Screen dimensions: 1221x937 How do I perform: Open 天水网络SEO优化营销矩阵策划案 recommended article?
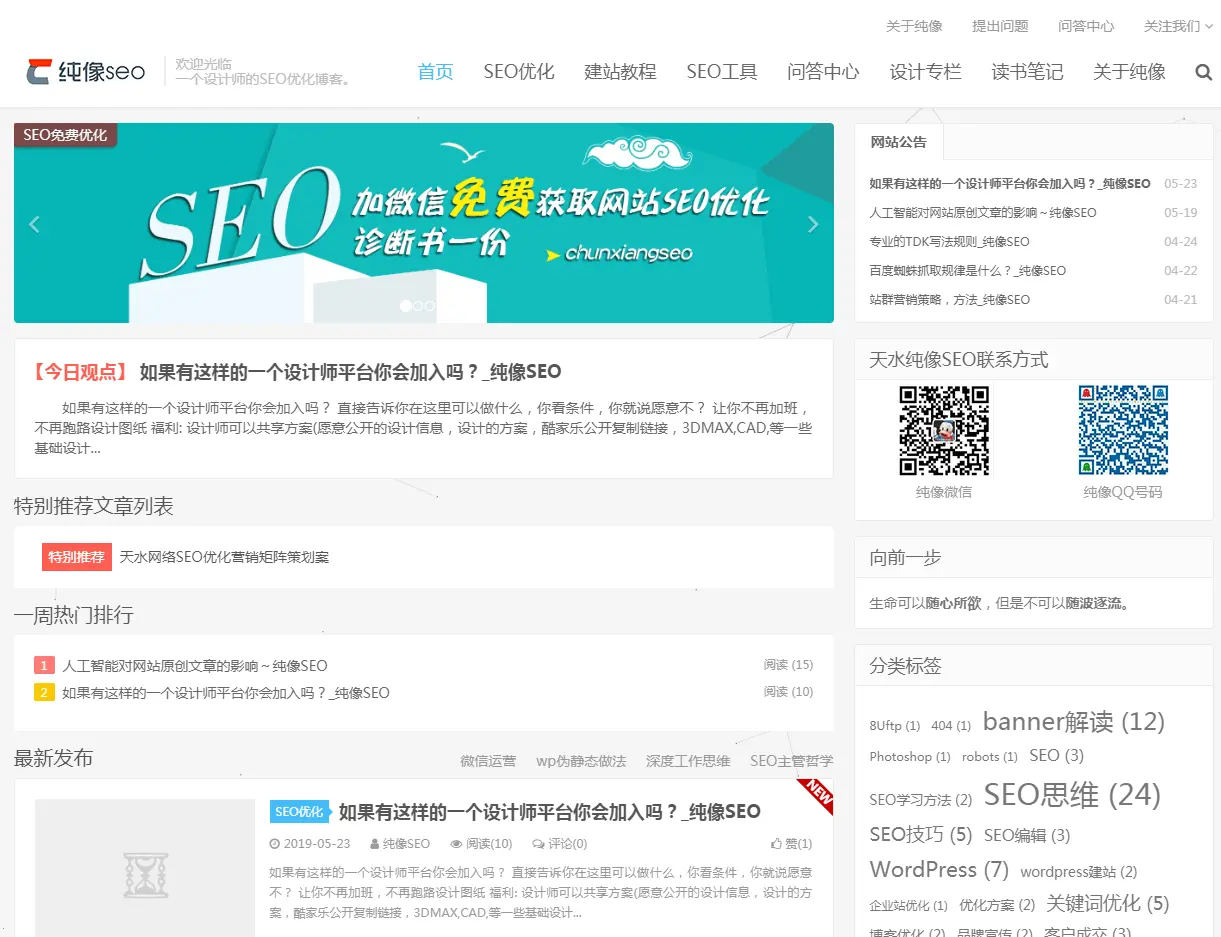coord(224,557)
